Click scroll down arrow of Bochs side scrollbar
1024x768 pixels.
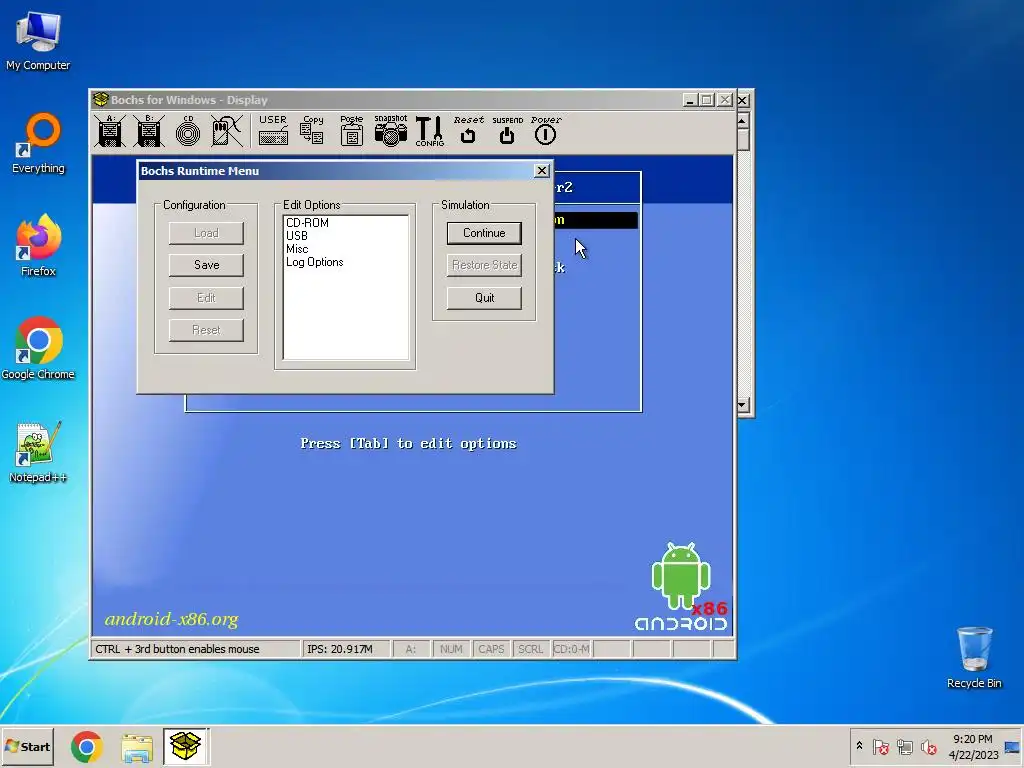743,405
